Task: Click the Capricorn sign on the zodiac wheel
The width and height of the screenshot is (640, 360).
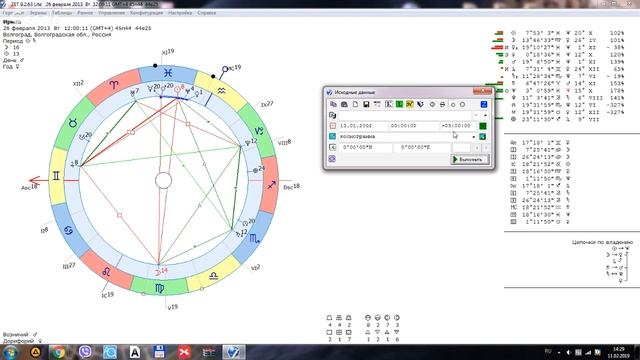Action: click(259, 131)
